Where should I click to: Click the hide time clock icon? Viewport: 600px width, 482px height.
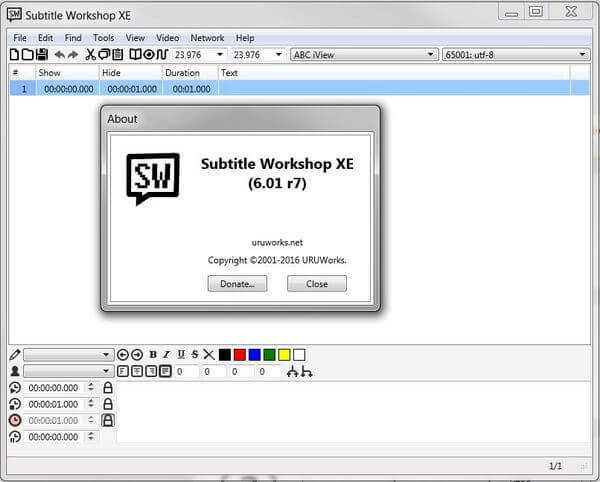(15, 404)
